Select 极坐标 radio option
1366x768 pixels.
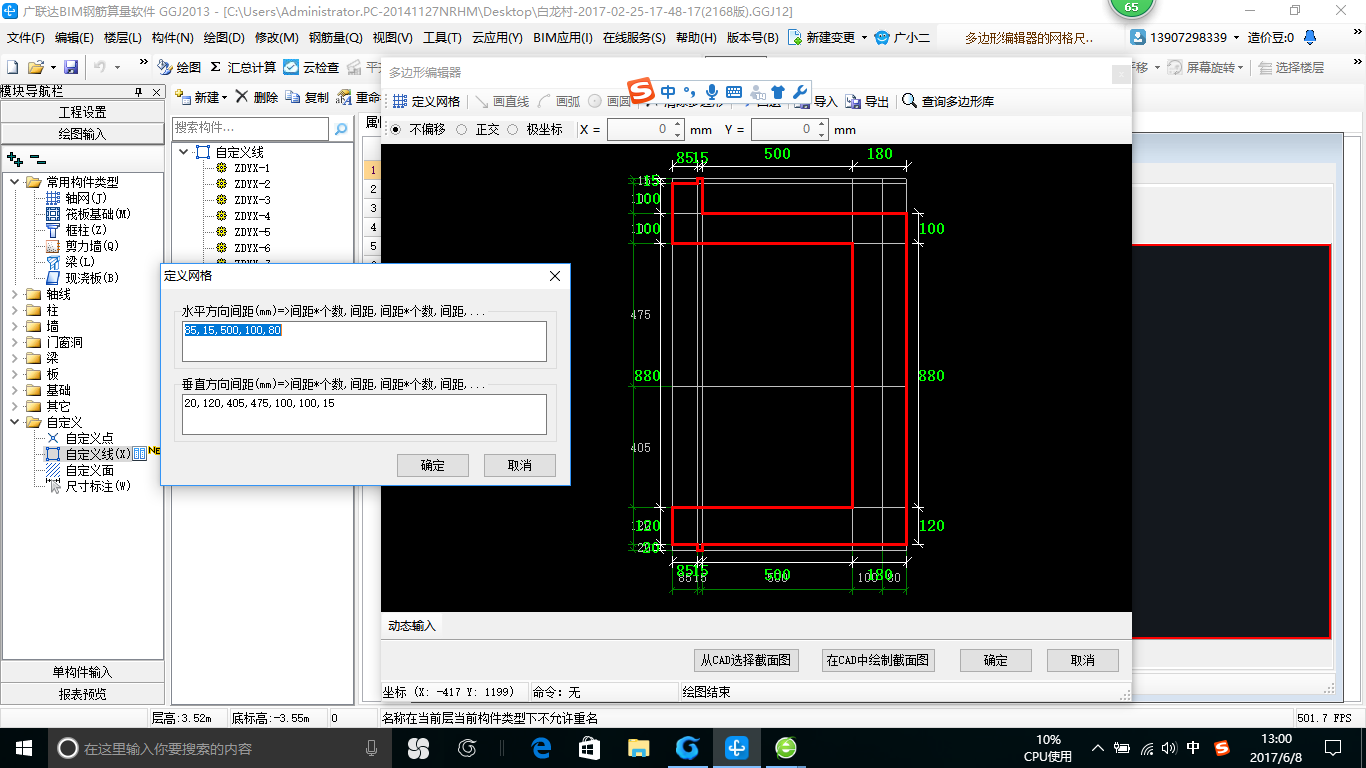click(513, 129)
